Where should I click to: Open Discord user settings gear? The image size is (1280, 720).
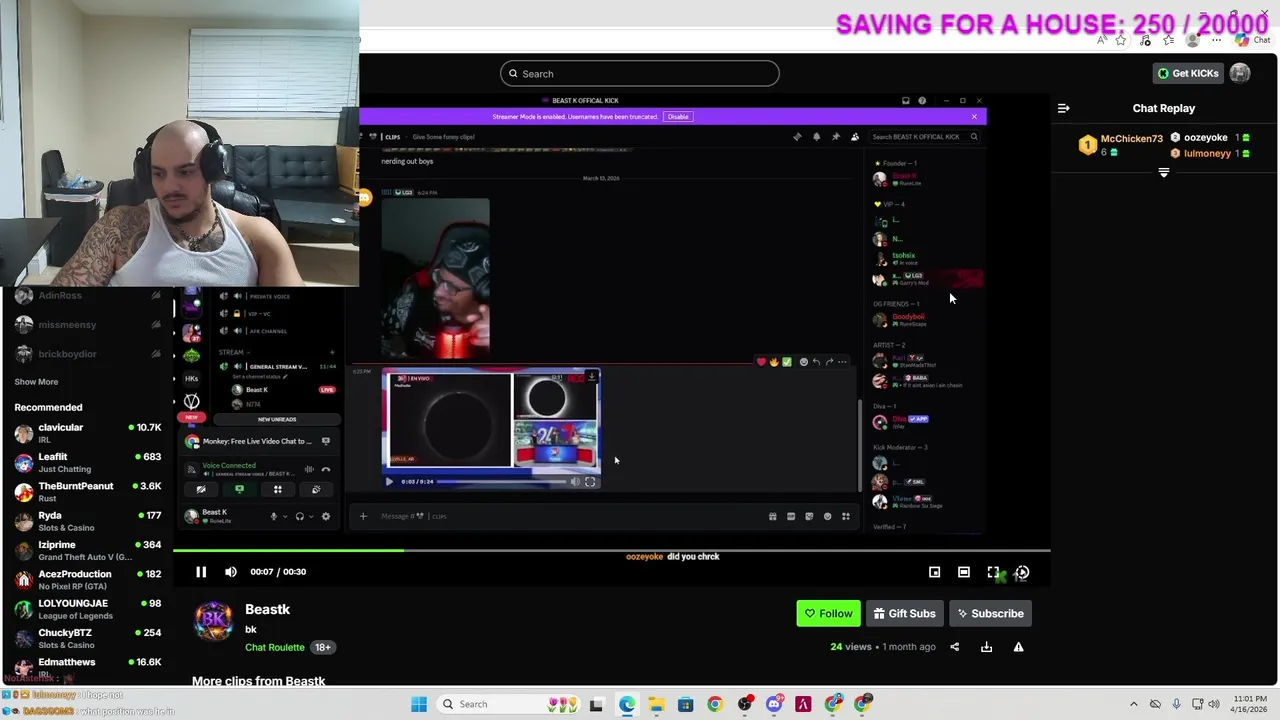[325, 517]
